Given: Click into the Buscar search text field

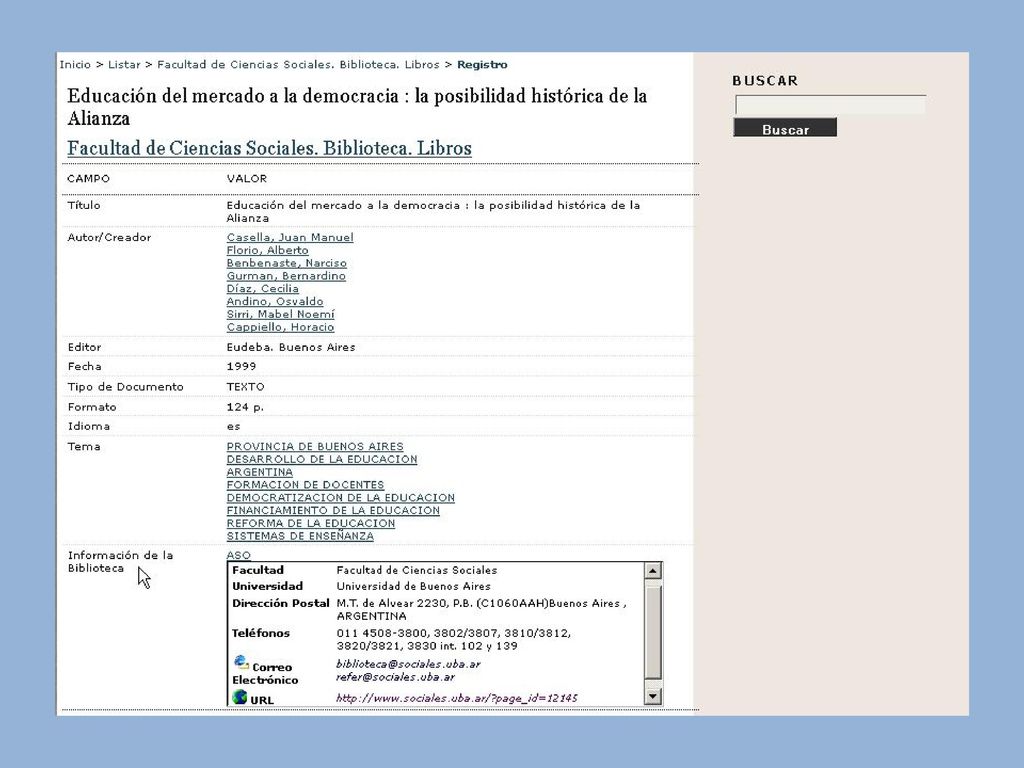Looking at the screenshot, I should (x=830, y=104).
